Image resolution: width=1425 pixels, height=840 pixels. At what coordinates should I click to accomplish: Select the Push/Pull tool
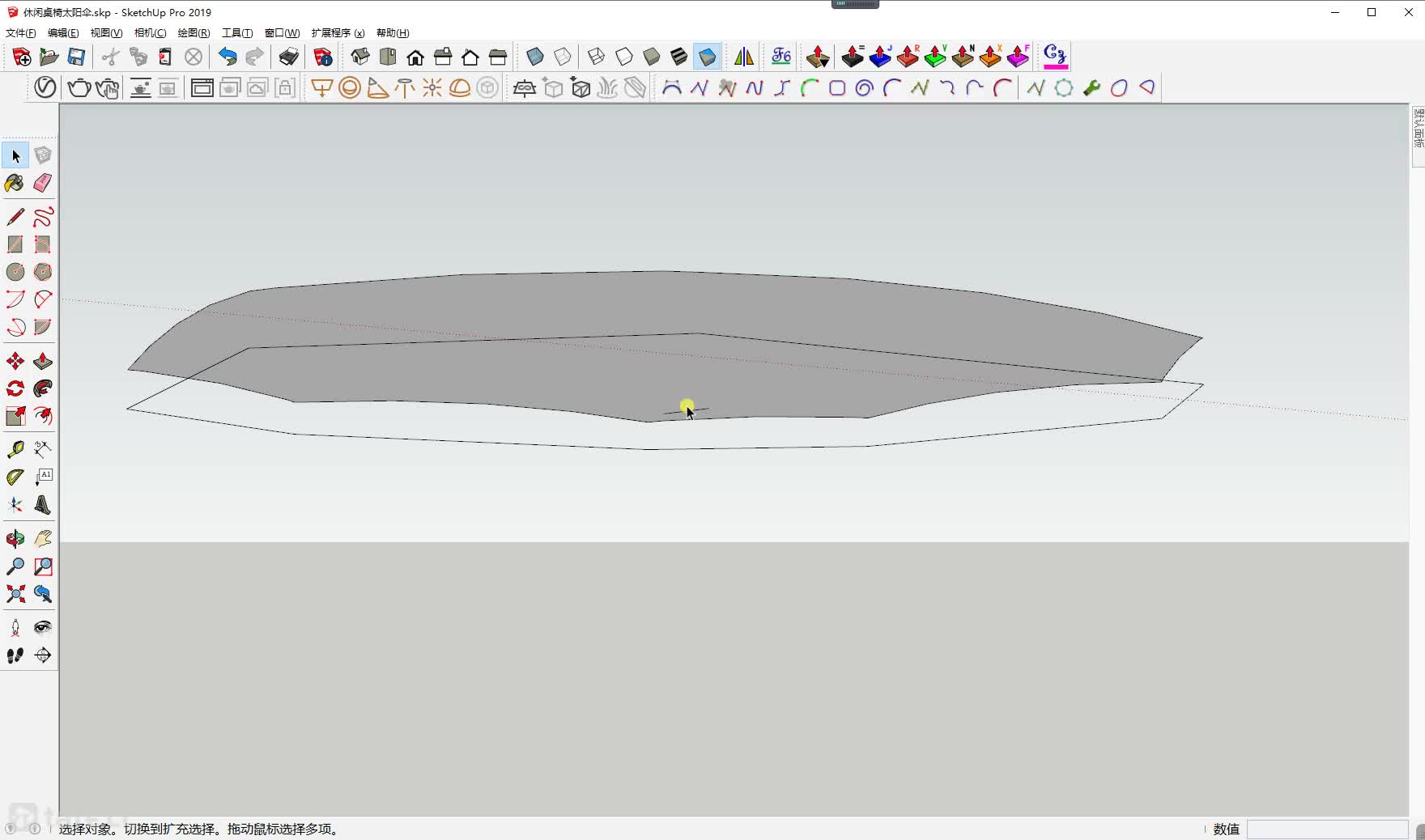point(43,361)
